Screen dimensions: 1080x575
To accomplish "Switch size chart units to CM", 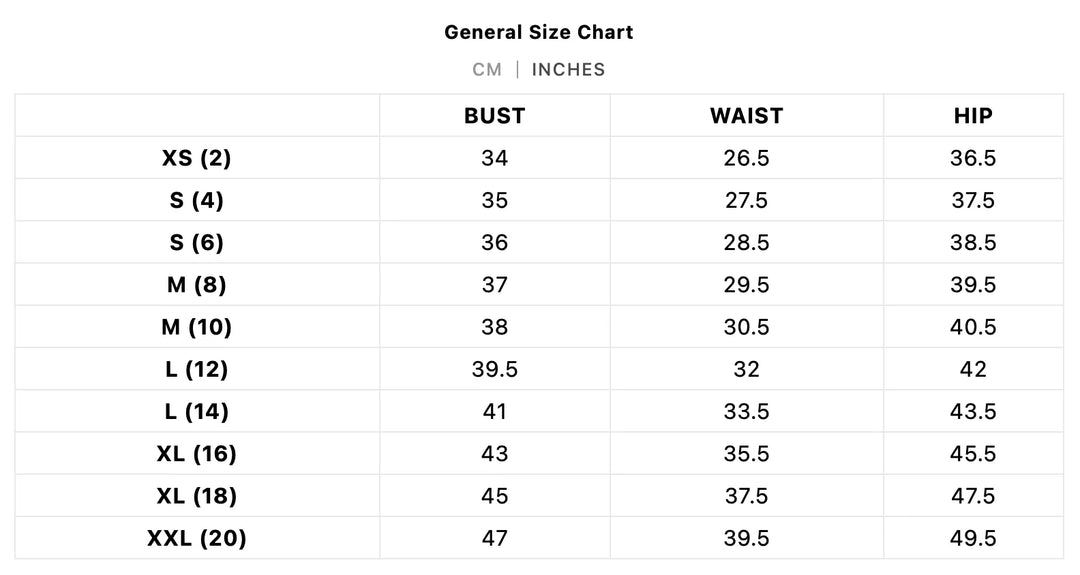I will pos(487,69).
